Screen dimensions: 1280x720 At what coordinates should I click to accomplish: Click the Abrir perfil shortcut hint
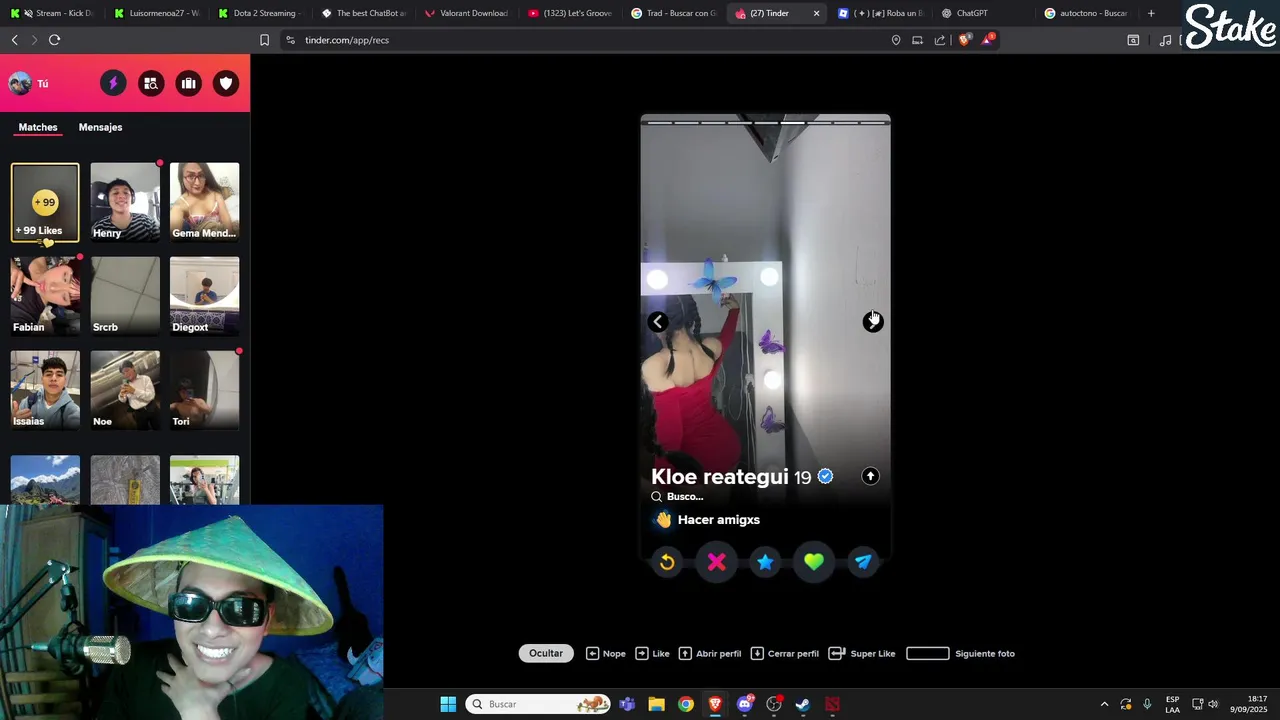(x=710, y=653)
